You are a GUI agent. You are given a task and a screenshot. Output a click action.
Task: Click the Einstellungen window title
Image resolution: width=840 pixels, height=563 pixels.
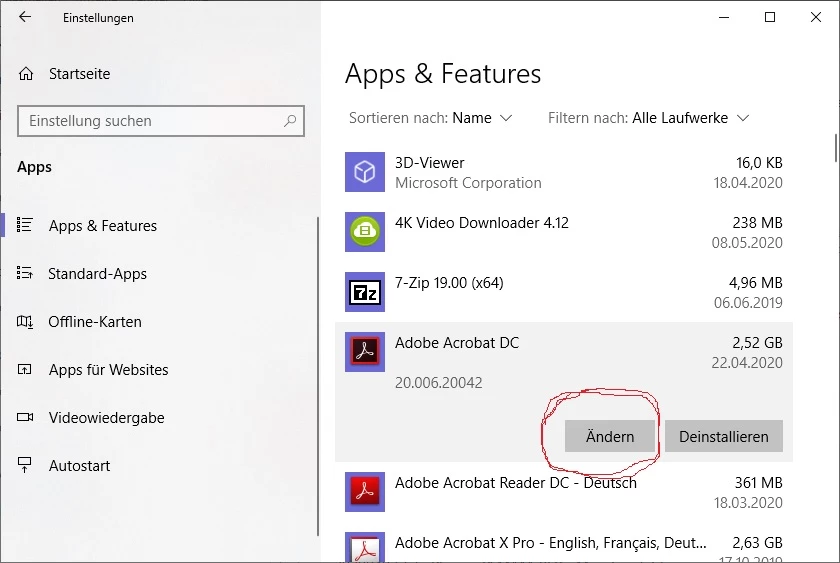[98, 18]
